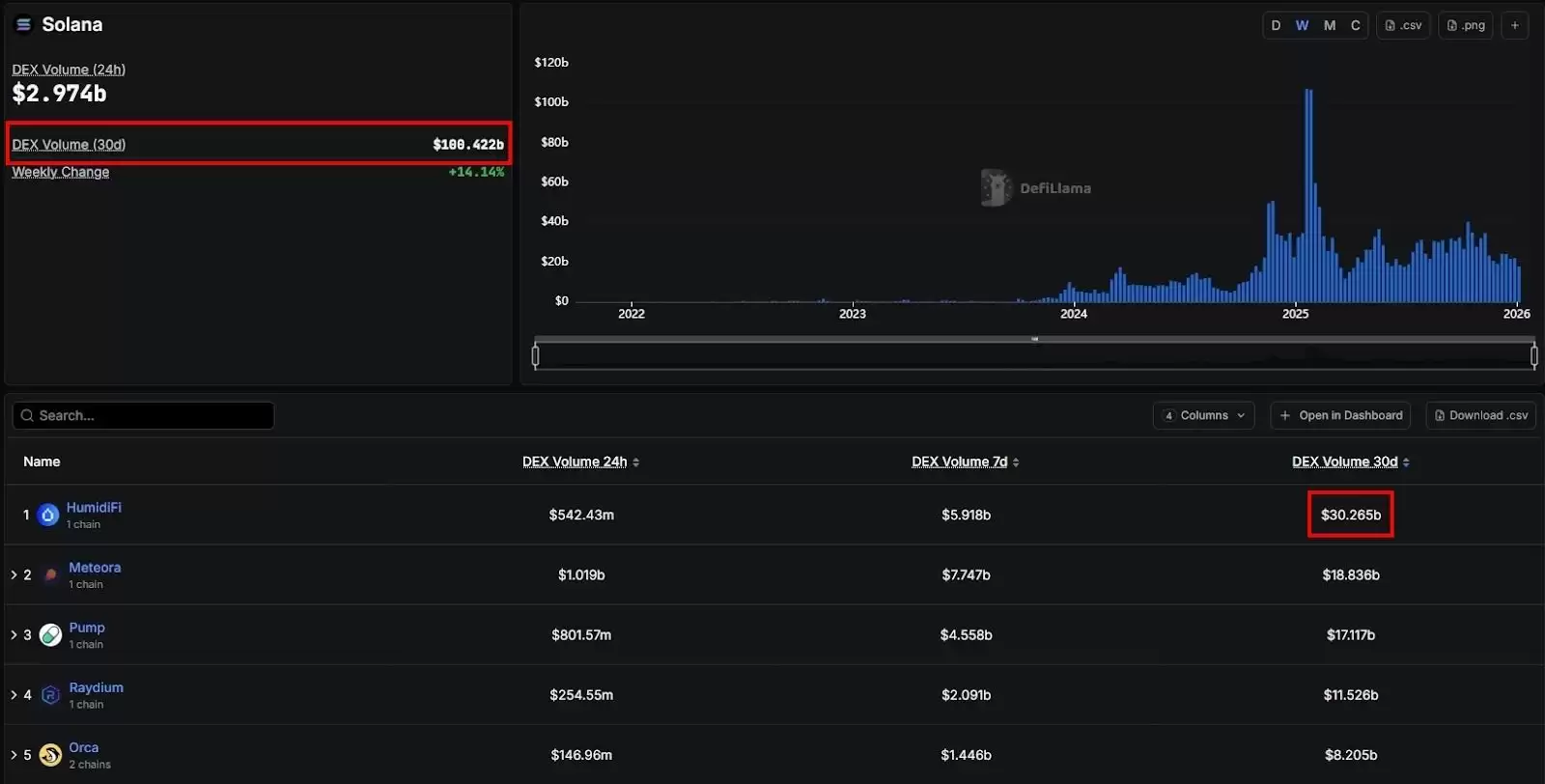This screenshot has height=784, width=1545.
Task: Download chart as .csv
Action: (1403, 25)
